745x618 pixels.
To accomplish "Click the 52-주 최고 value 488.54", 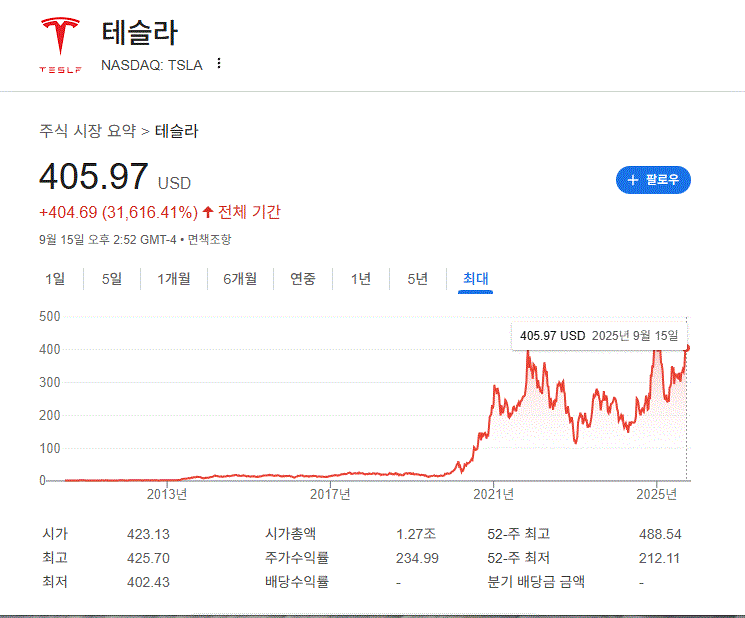I will pyautogui.click(x=660, y=534).
